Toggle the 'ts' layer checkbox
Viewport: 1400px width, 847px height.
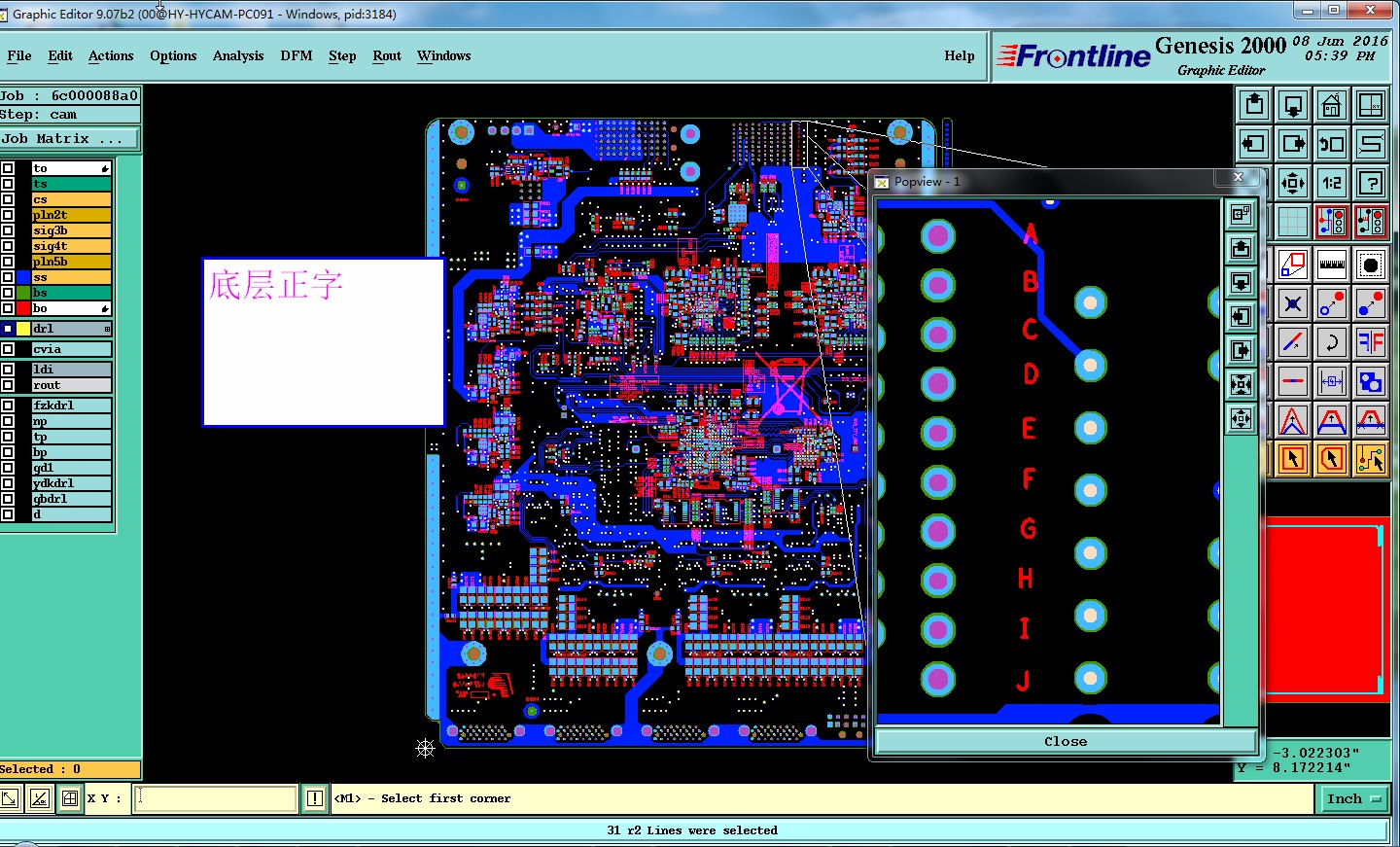pyautogui.click(x=8, y=184)
